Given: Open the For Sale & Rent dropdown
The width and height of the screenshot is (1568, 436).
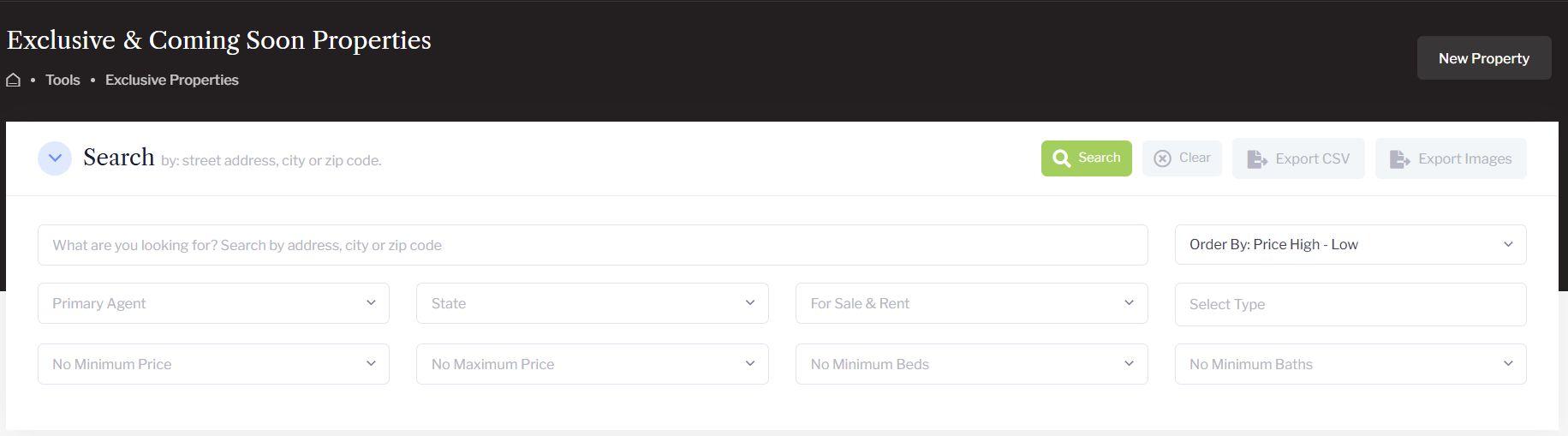Looking at the screenshot, I should tap(971, 303).
